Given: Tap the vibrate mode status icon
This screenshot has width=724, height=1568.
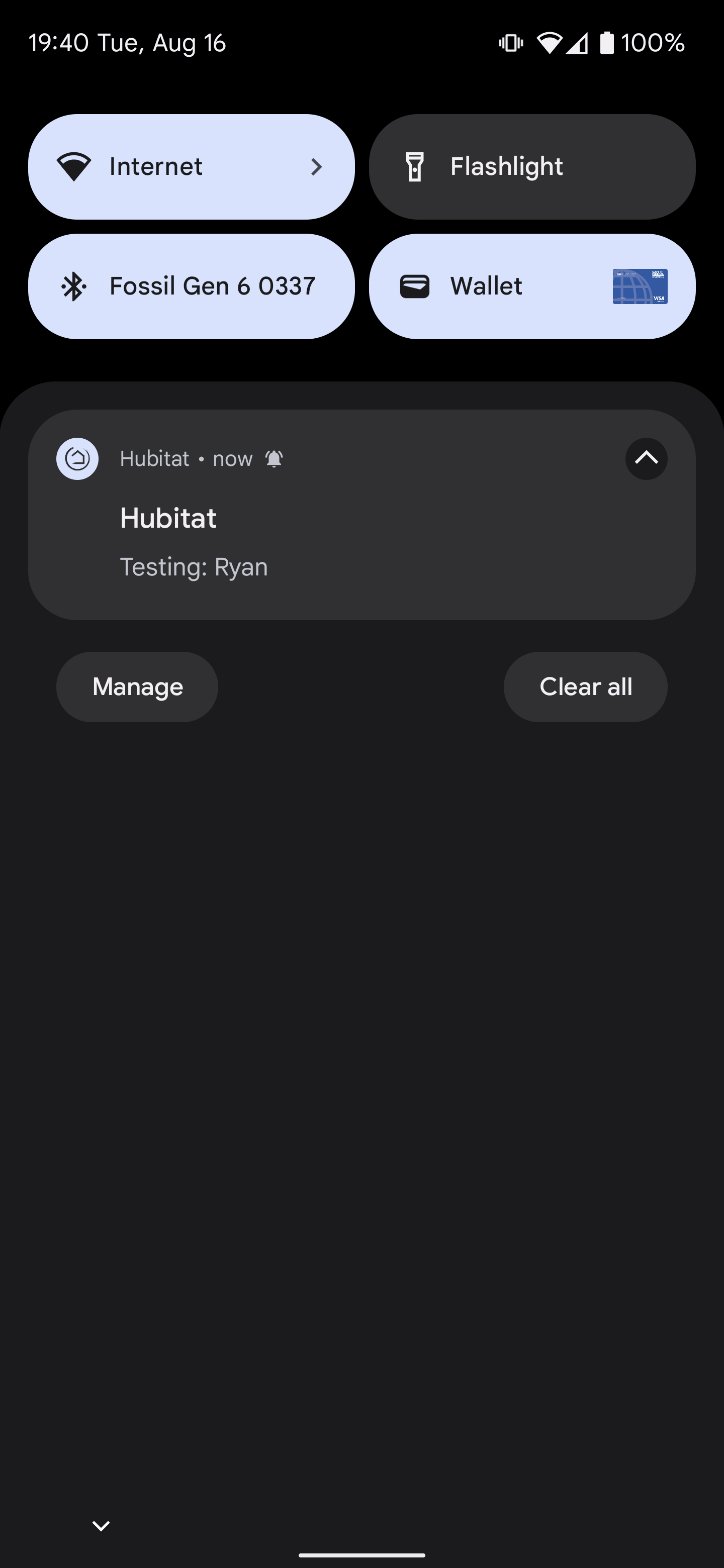Looking at the screenshot, I should pos(510,43).
